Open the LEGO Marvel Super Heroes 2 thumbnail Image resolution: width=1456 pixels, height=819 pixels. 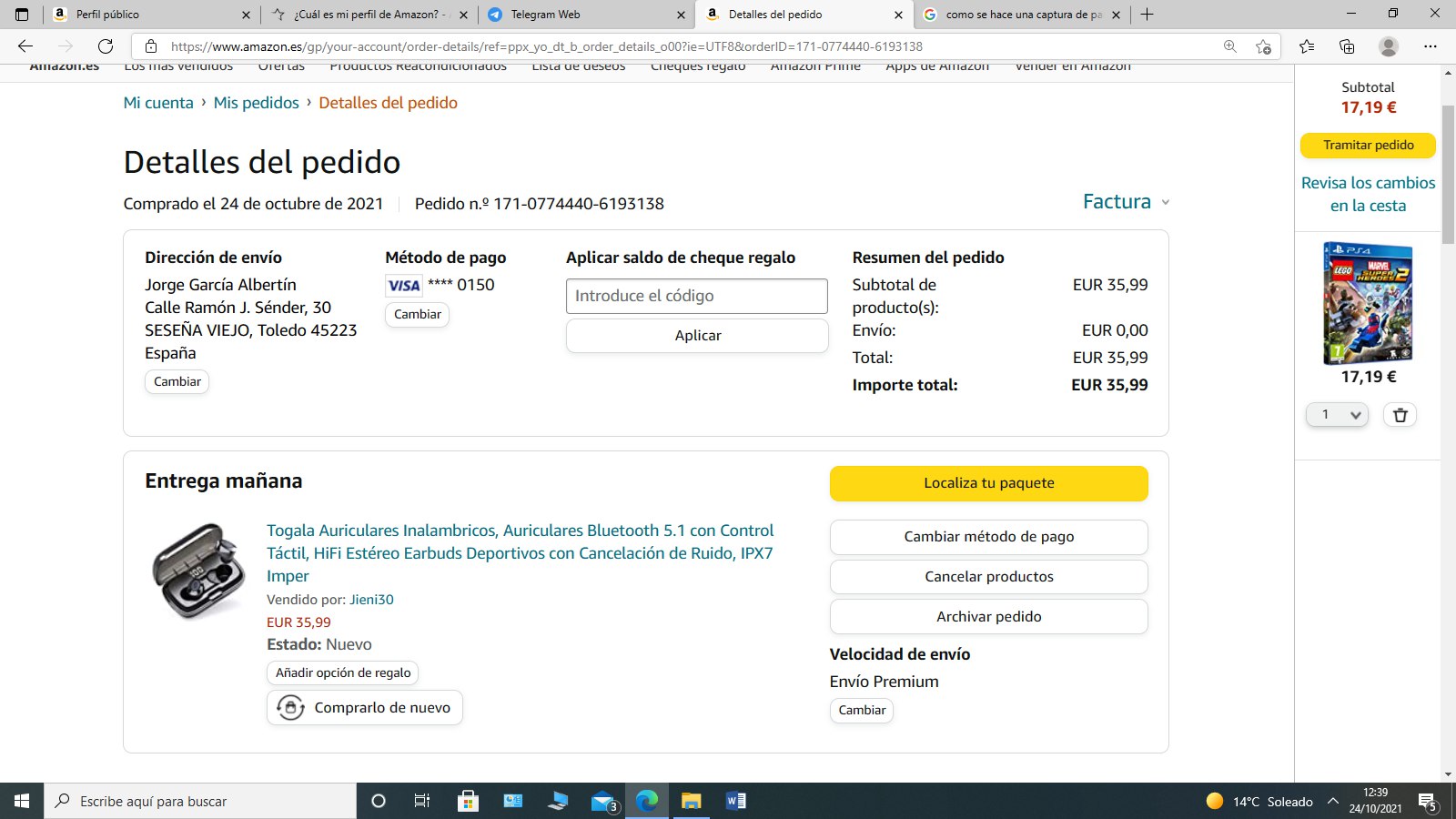coord(1368,304)
